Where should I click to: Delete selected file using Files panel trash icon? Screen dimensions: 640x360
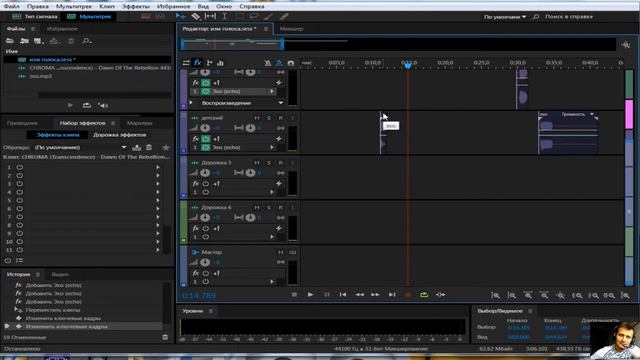click(x=71, y=41)
